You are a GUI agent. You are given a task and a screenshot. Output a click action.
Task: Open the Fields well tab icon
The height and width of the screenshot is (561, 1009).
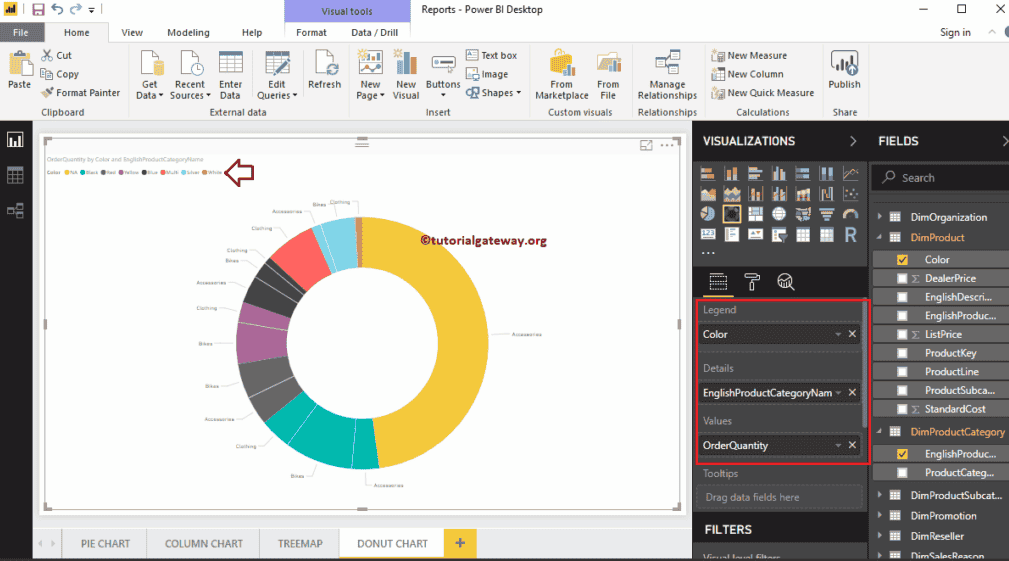point(718,282)
